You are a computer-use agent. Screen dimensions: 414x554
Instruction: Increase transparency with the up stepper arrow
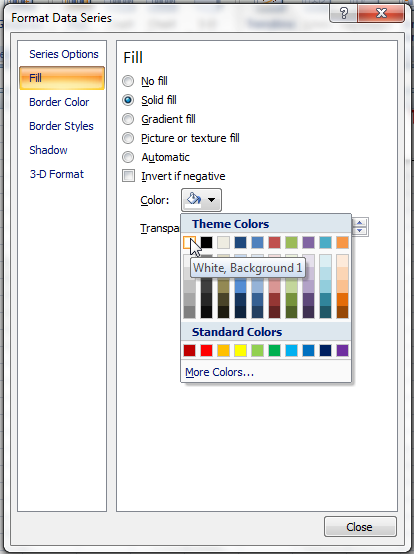click(x=360, y=223)
